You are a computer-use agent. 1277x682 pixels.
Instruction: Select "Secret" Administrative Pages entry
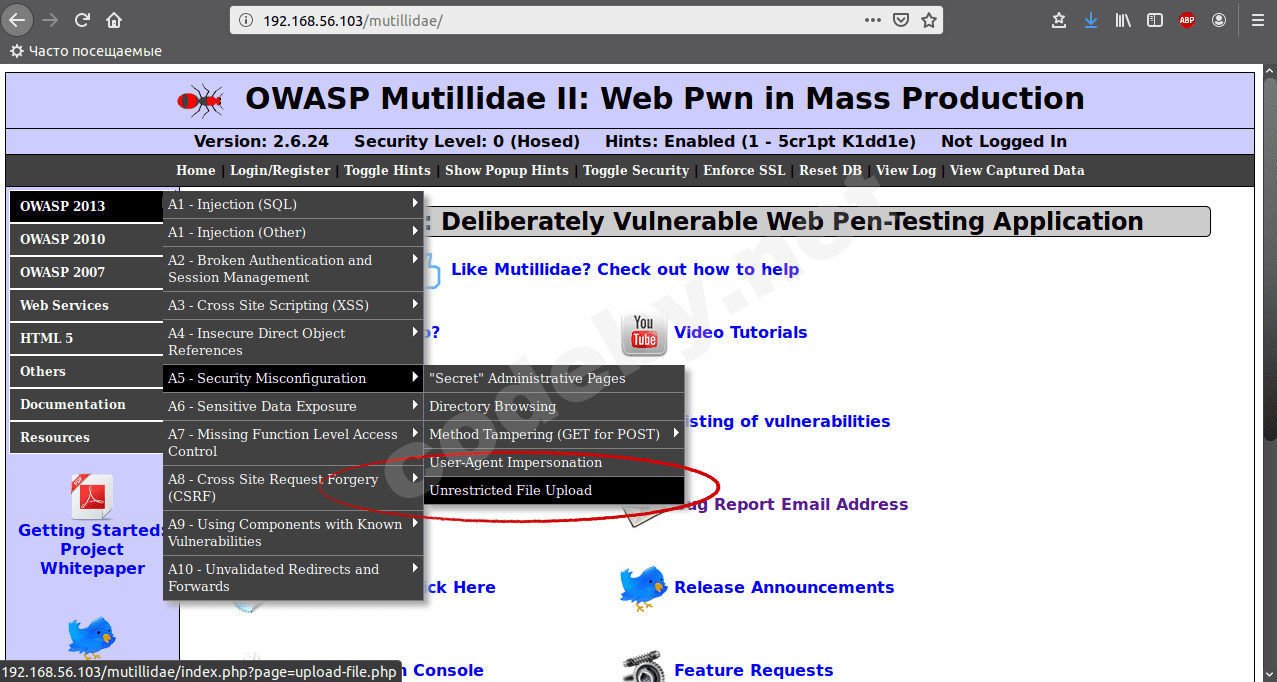(x=555, y=378)
